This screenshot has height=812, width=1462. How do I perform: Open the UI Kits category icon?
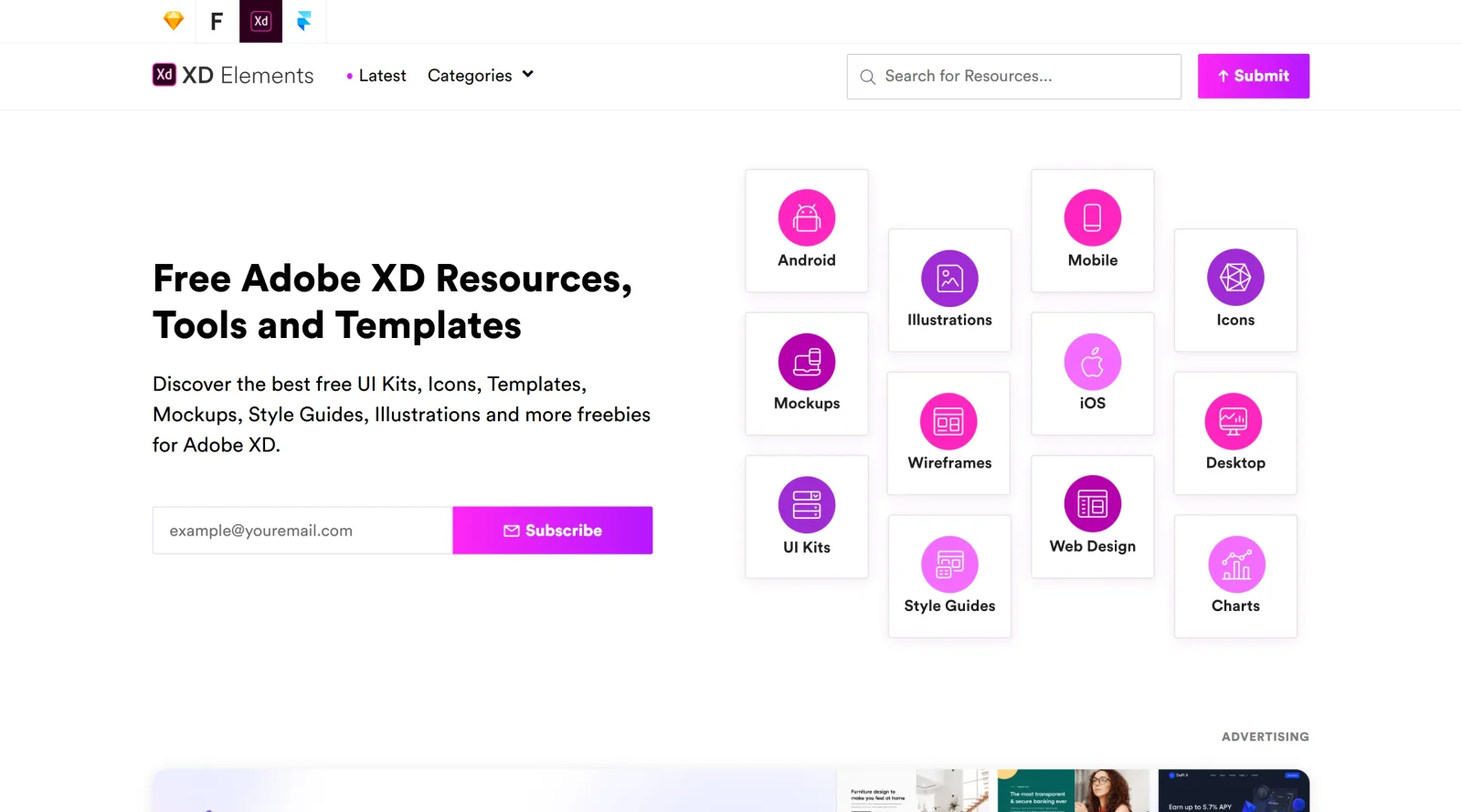pos(807,504)
